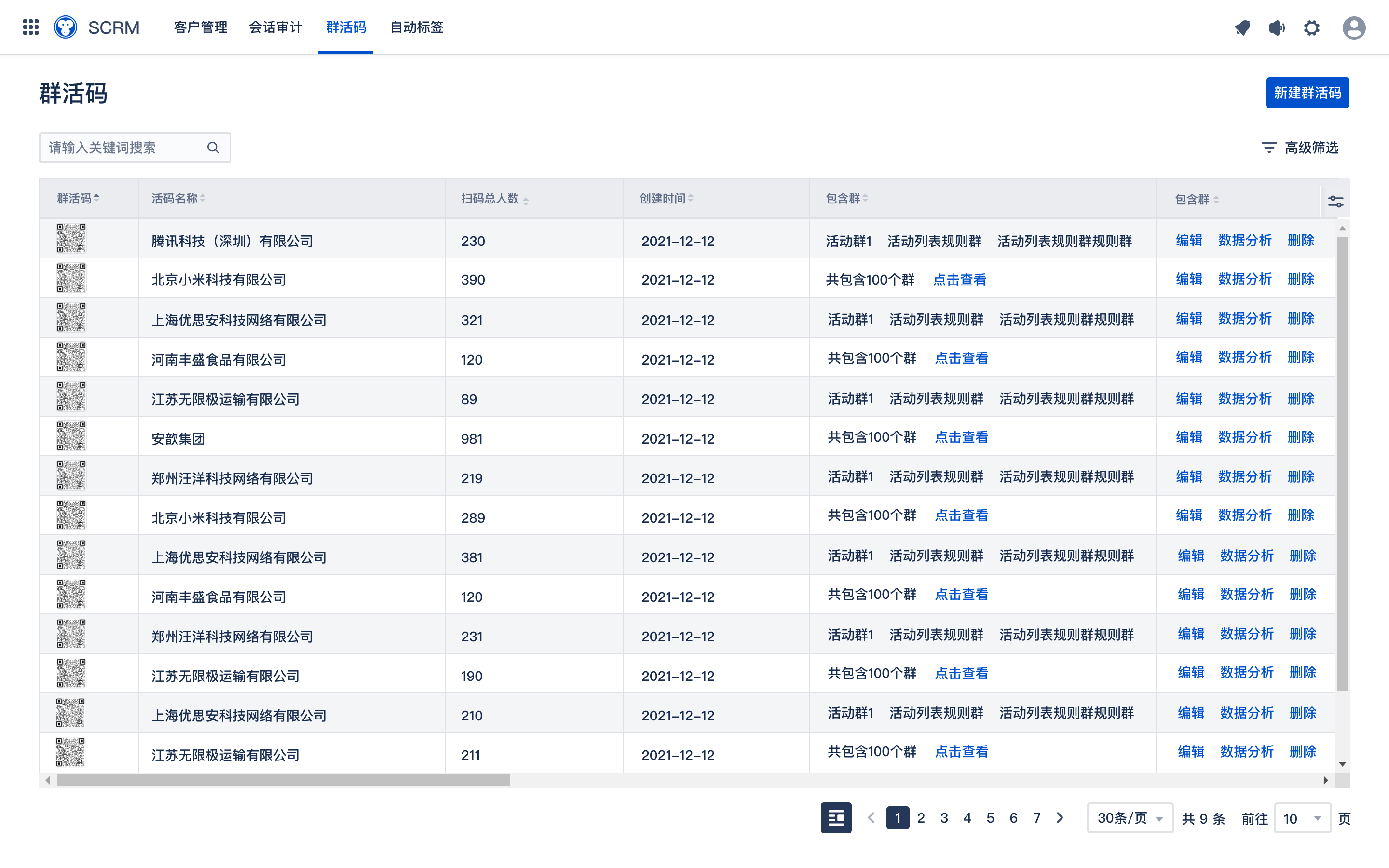Focus the 请输入关键词搜索 search field
This screenshot has width=1389, height=868.
135,148
